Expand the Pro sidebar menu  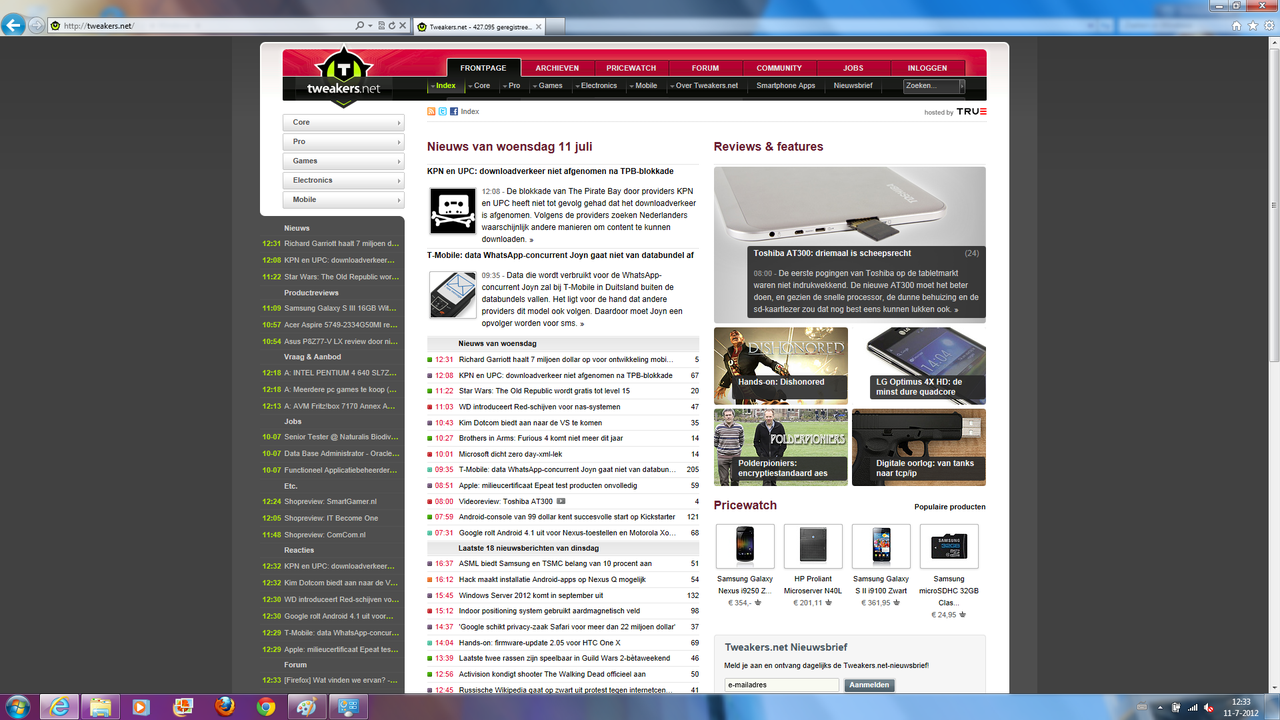click(343, 142)
